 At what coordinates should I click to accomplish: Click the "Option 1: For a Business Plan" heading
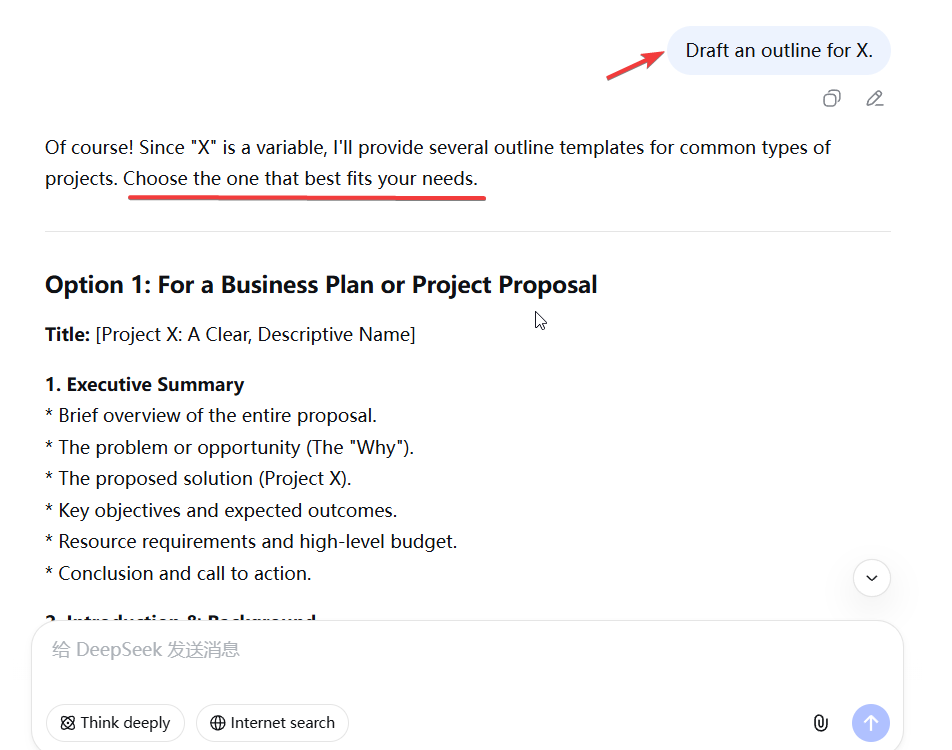pyautogui.click(x=321, y=285)
